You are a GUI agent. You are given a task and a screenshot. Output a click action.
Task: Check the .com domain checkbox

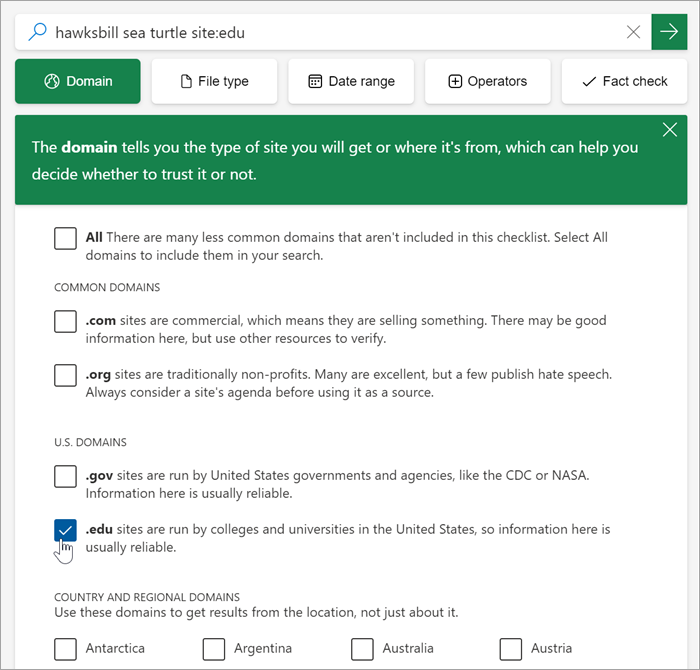(x=65, y=321)
